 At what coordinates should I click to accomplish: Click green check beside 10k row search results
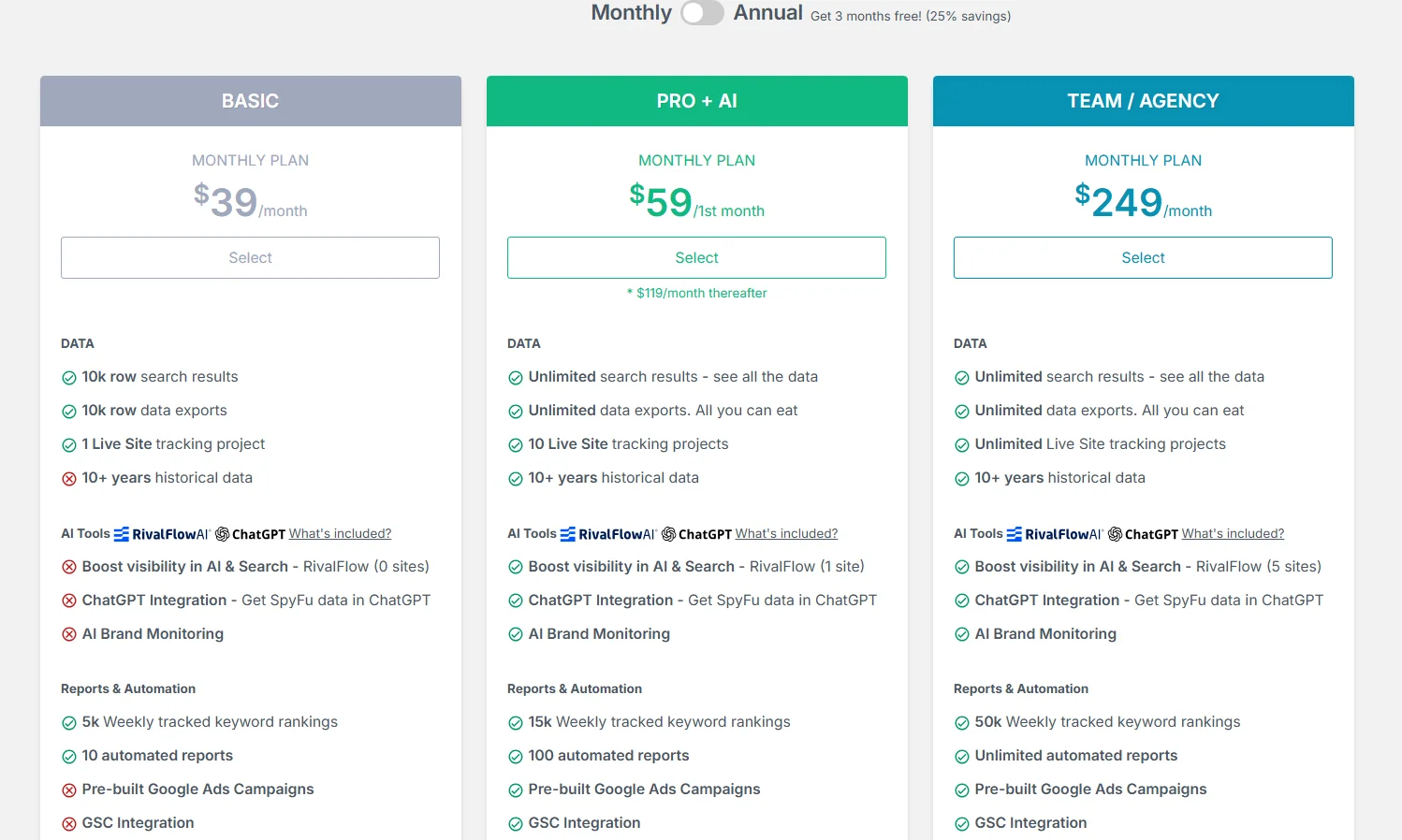coord(69,378)
